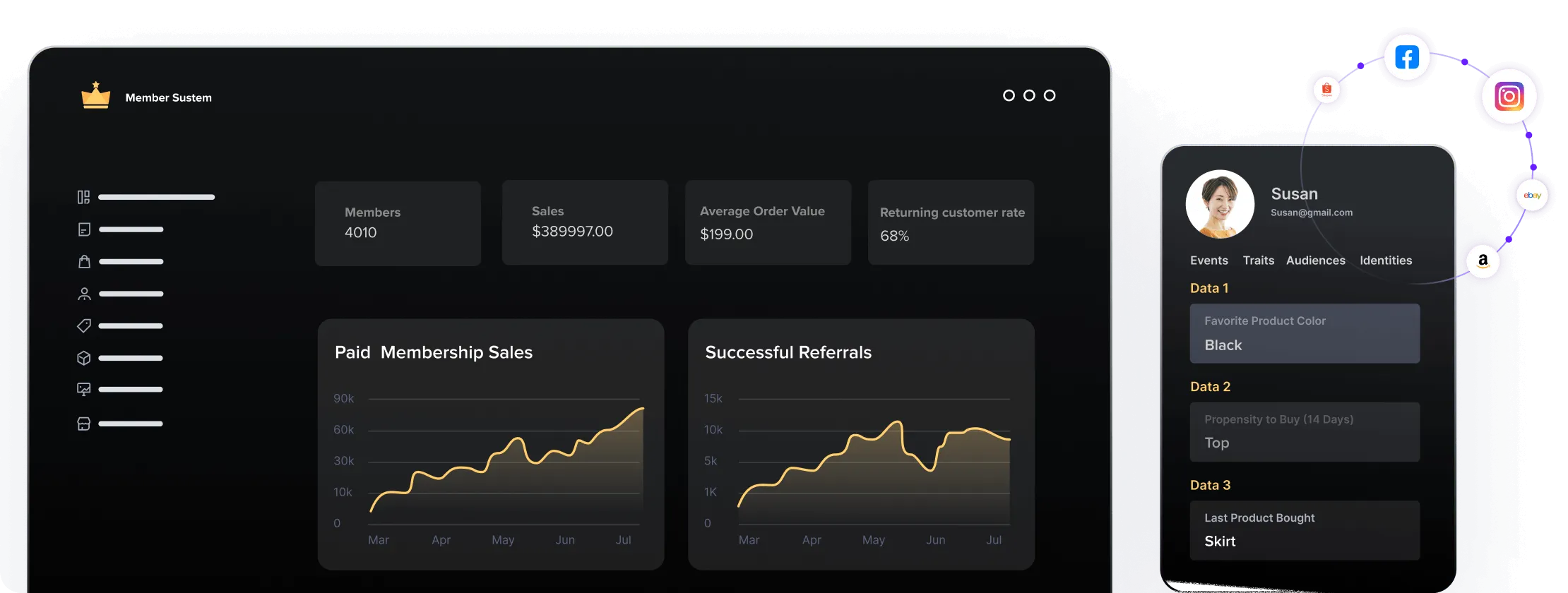Open the Average Order Value card
1568x593 pixels.
[768, 222]
